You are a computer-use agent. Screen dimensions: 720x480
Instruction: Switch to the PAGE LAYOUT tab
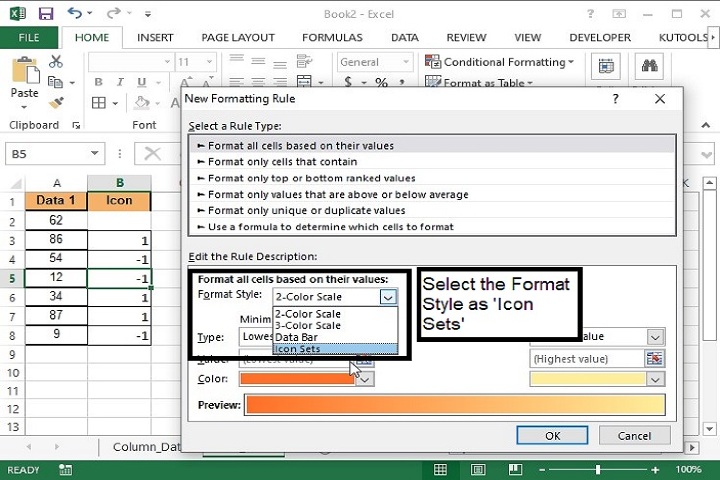point(238,38)
